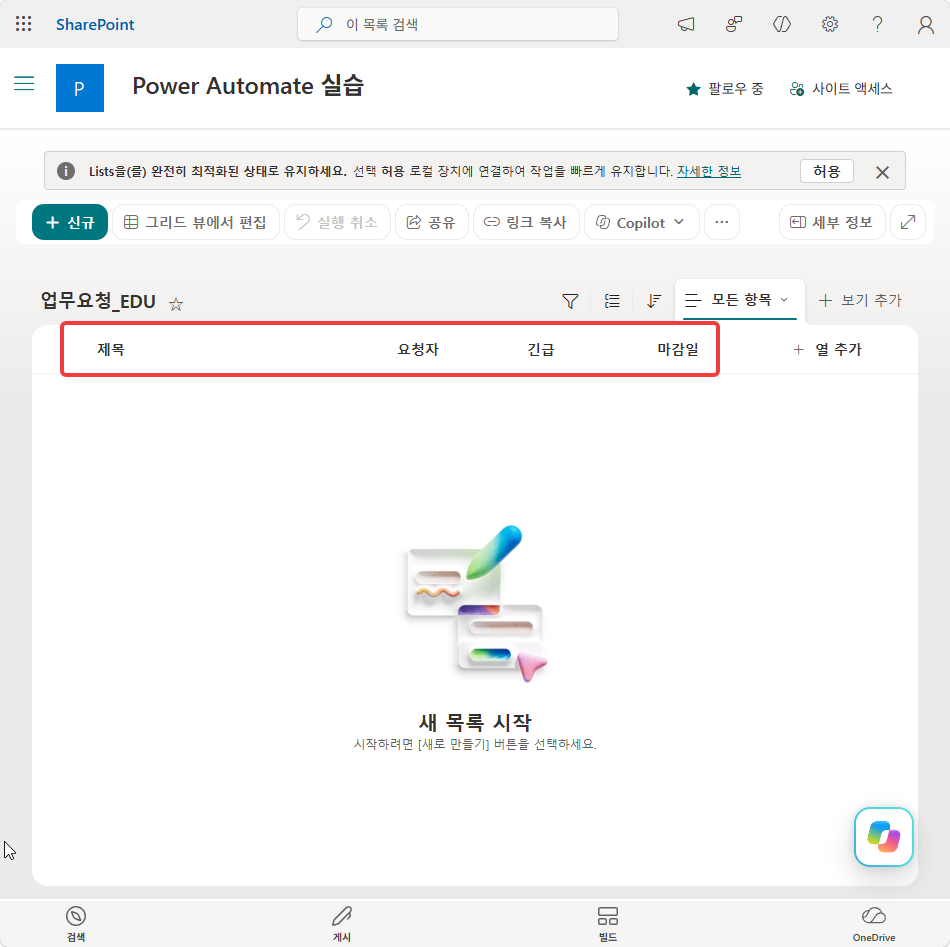Screen dimensions: 950x947
Task: Open the 세부 정보 details pane
Action: click(832, 222)
